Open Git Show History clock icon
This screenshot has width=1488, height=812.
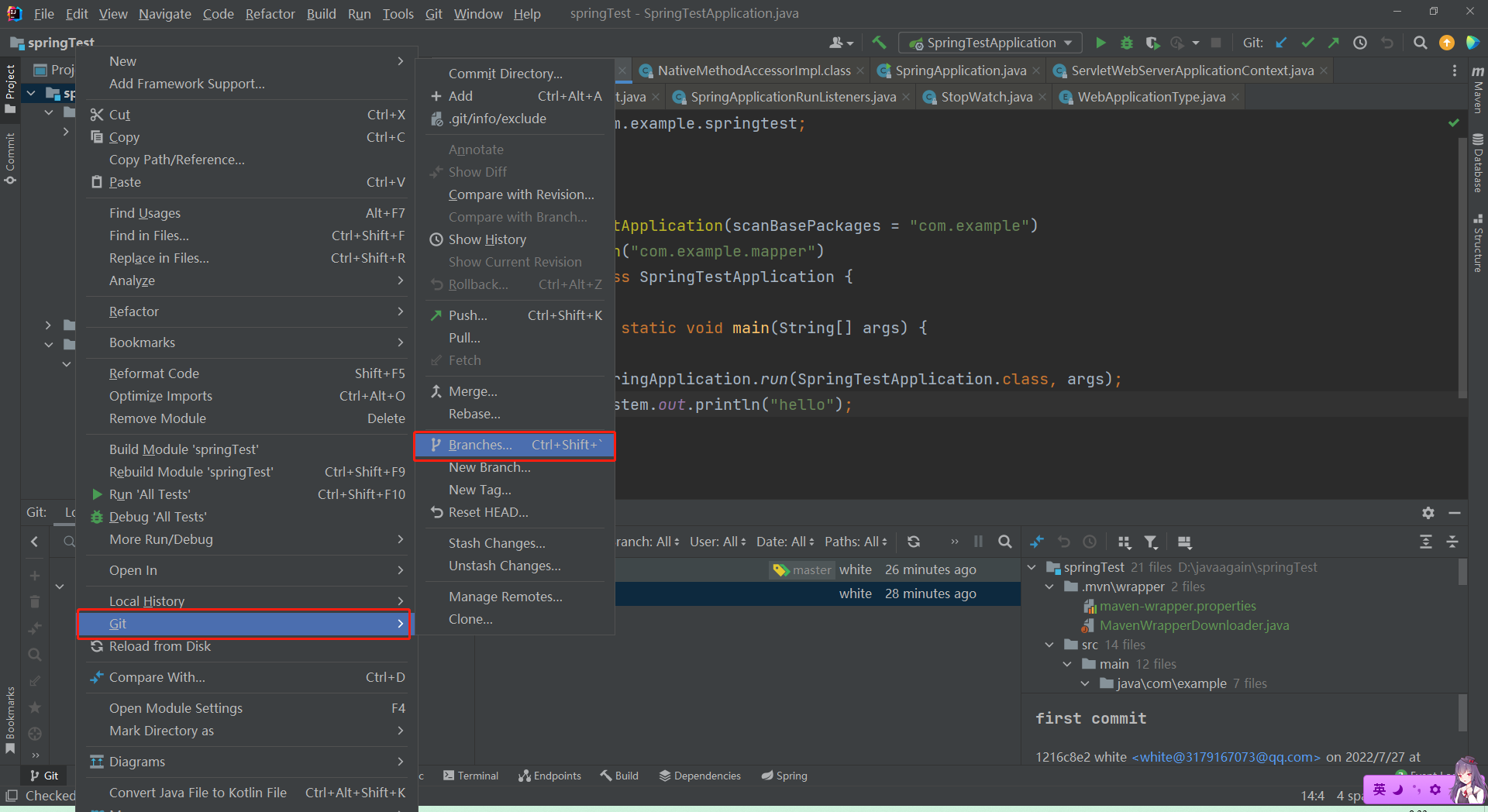[x=1360, y=43]
